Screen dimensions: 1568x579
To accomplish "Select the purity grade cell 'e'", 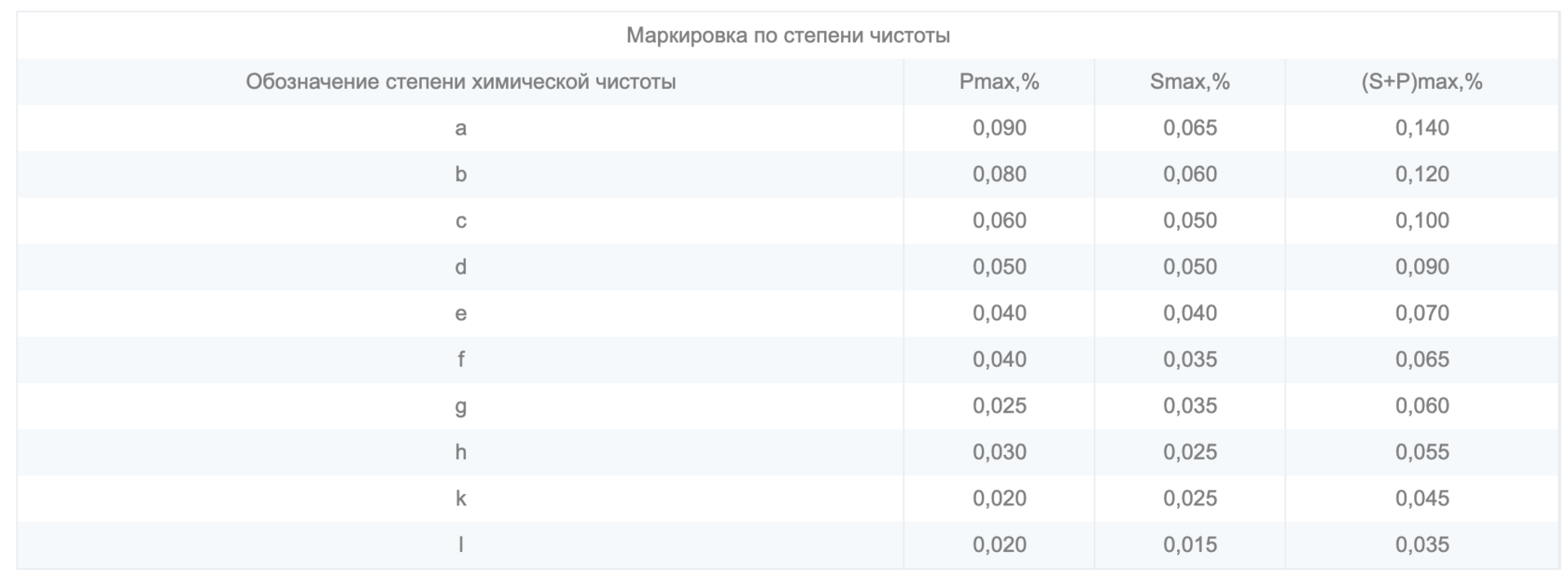I will coord(460,313).
